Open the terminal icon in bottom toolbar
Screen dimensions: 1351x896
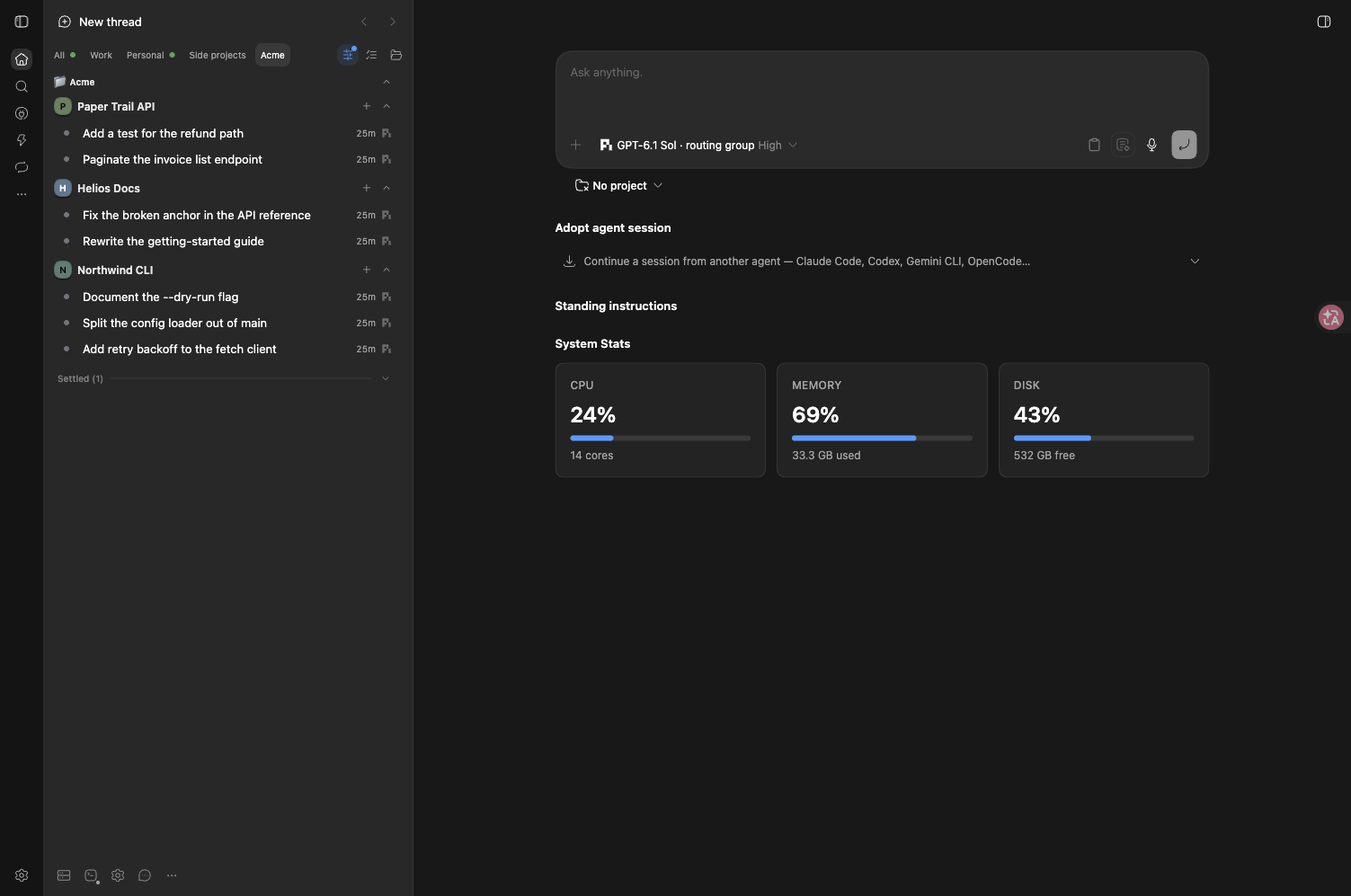91,875
